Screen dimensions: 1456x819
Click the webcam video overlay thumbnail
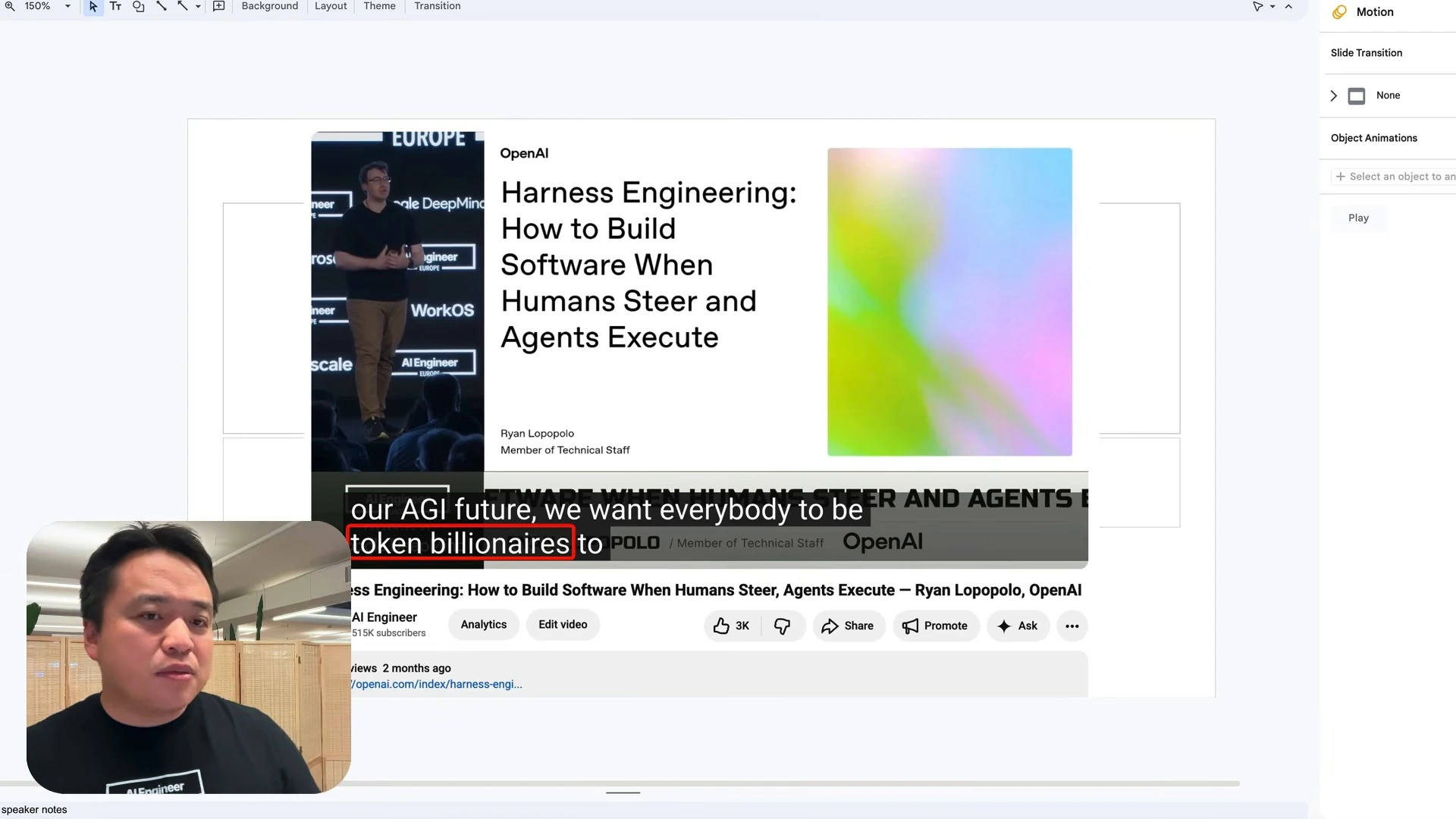click(x=188, y=657)
